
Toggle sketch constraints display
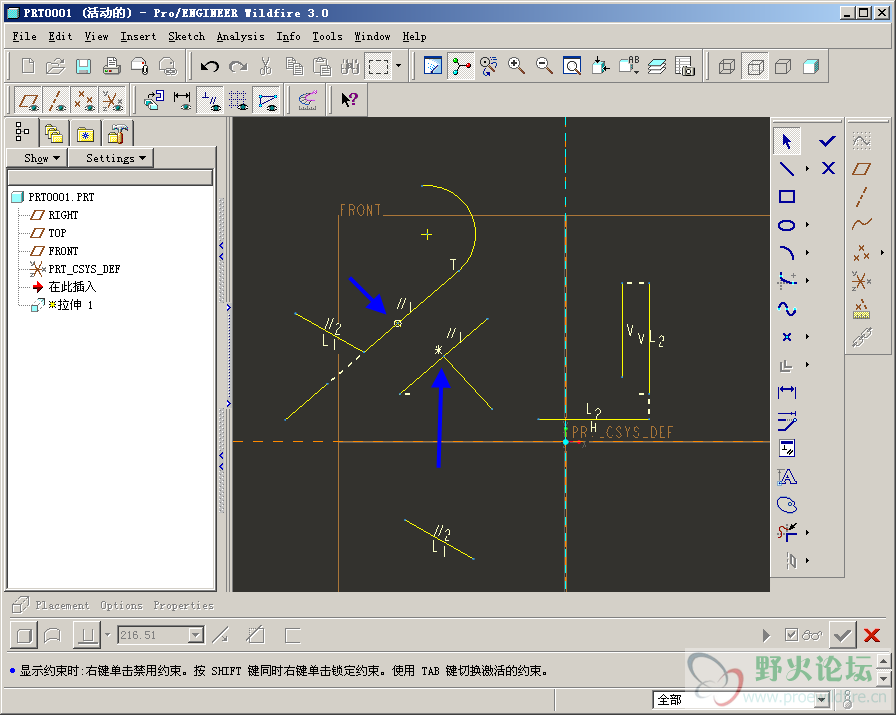[x=210, y=101]
